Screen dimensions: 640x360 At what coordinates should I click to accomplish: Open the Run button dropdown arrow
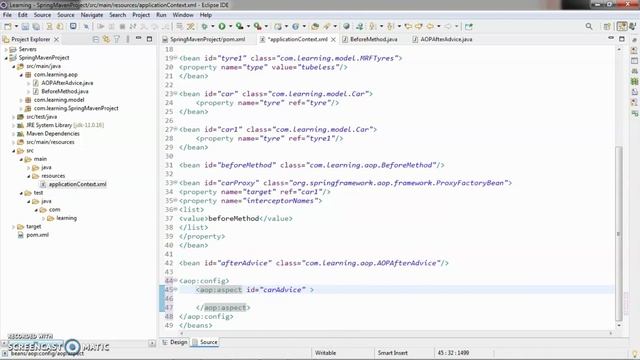click(230, 27)
